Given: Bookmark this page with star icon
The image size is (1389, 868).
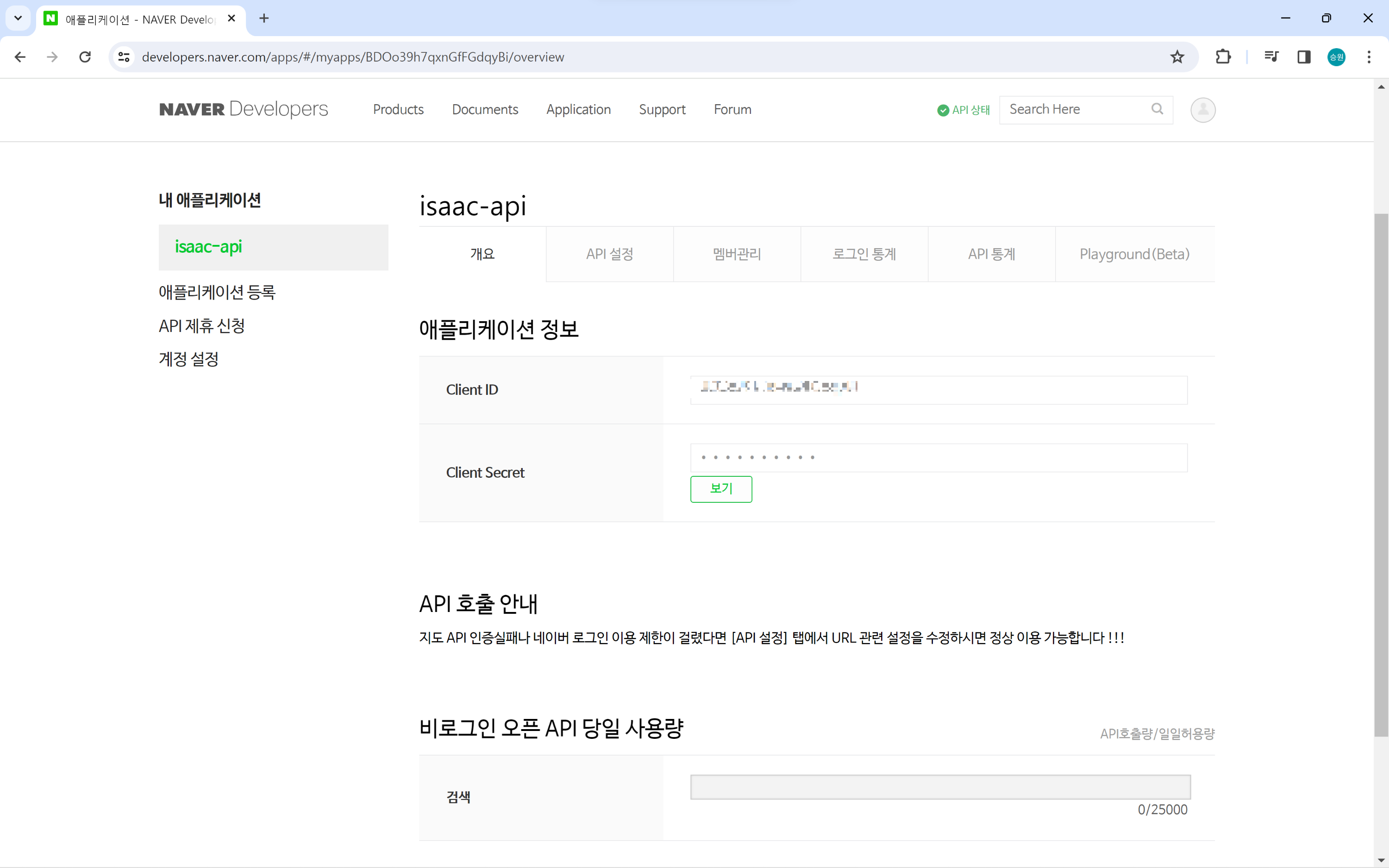Looking at the screenshot, I should [1177, 57].
